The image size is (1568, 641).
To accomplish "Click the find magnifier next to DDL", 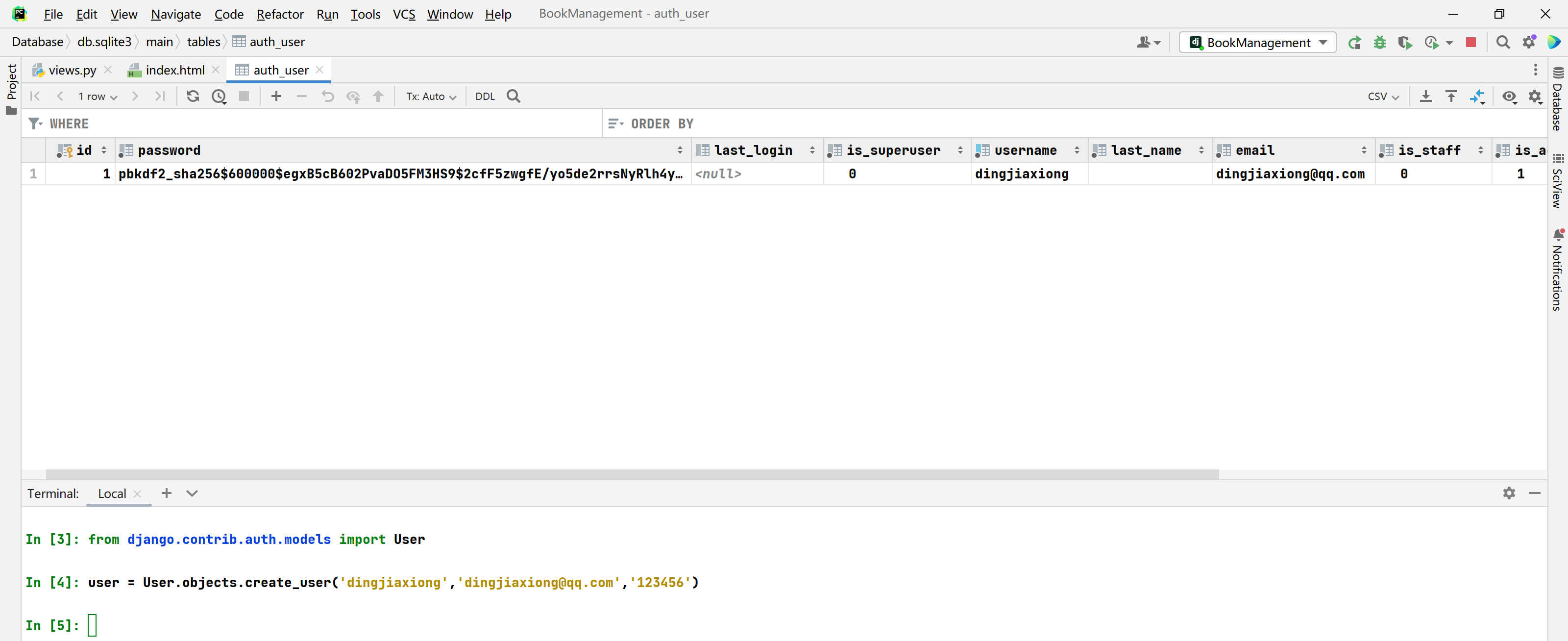I will pos(514,96).
